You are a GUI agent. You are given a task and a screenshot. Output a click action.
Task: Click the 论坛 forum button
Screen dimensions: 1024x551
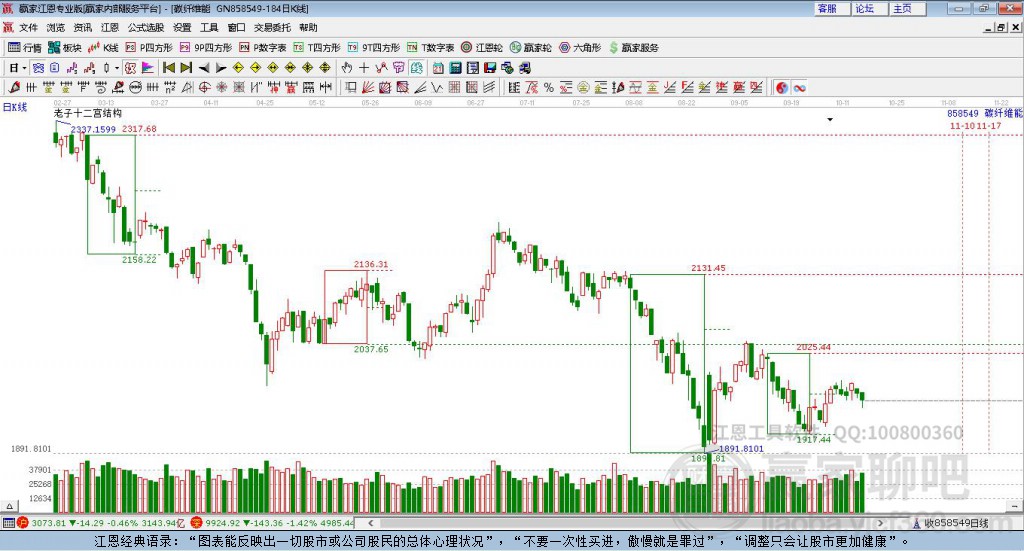pyautogui.click(x=870, y=8)
